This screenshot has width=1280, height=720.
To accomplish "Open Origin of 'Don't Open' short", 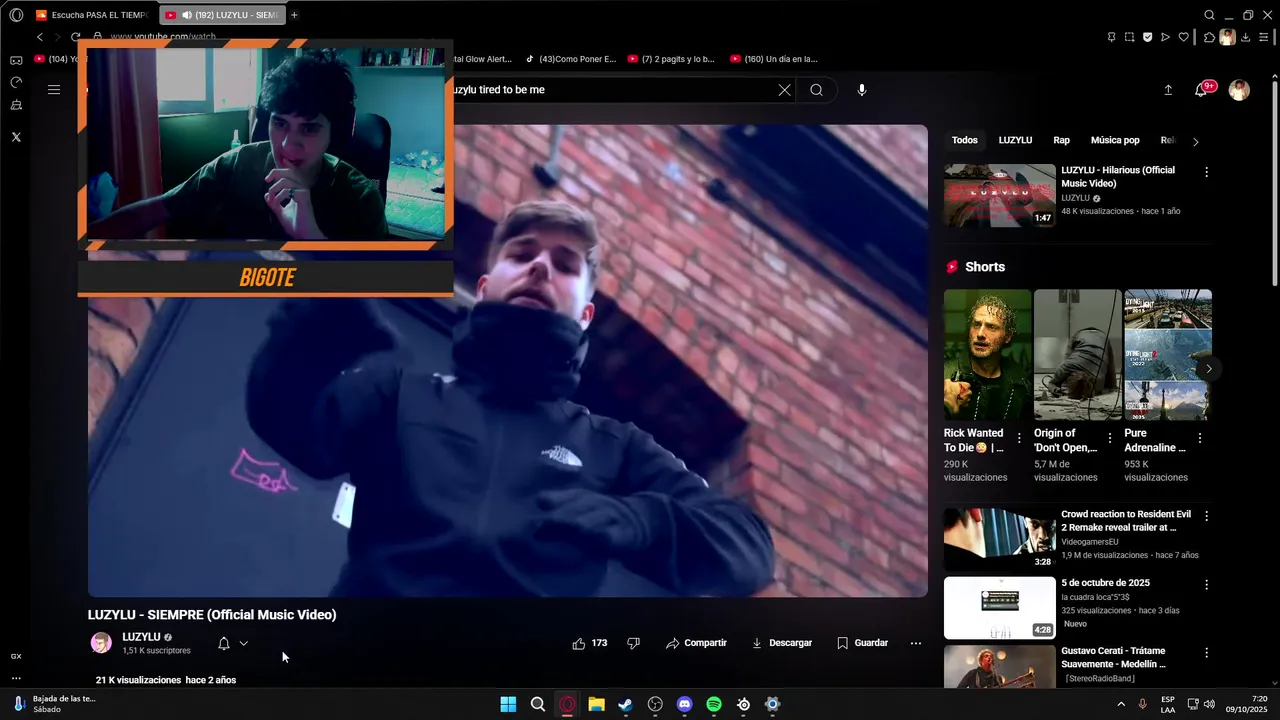I will tap(1077, 355).
